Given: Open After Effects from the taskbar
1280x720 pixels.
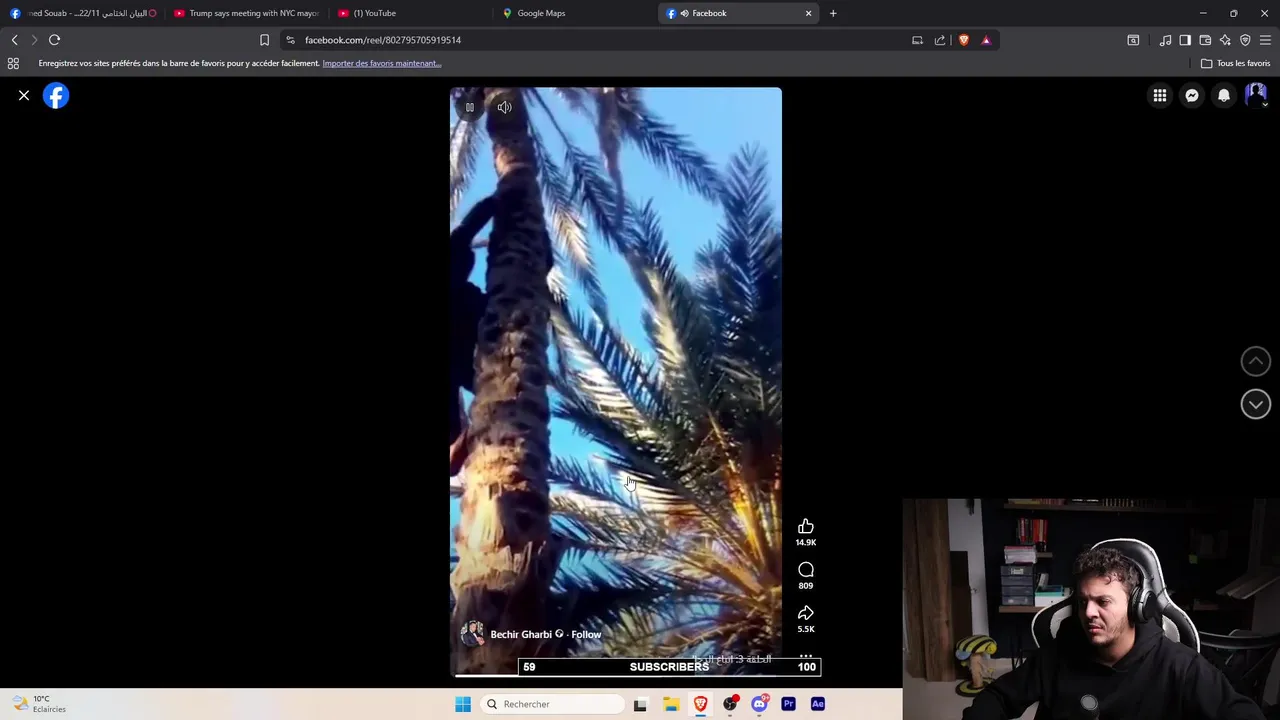Looking at the screenshot, I should pos(817,704).
